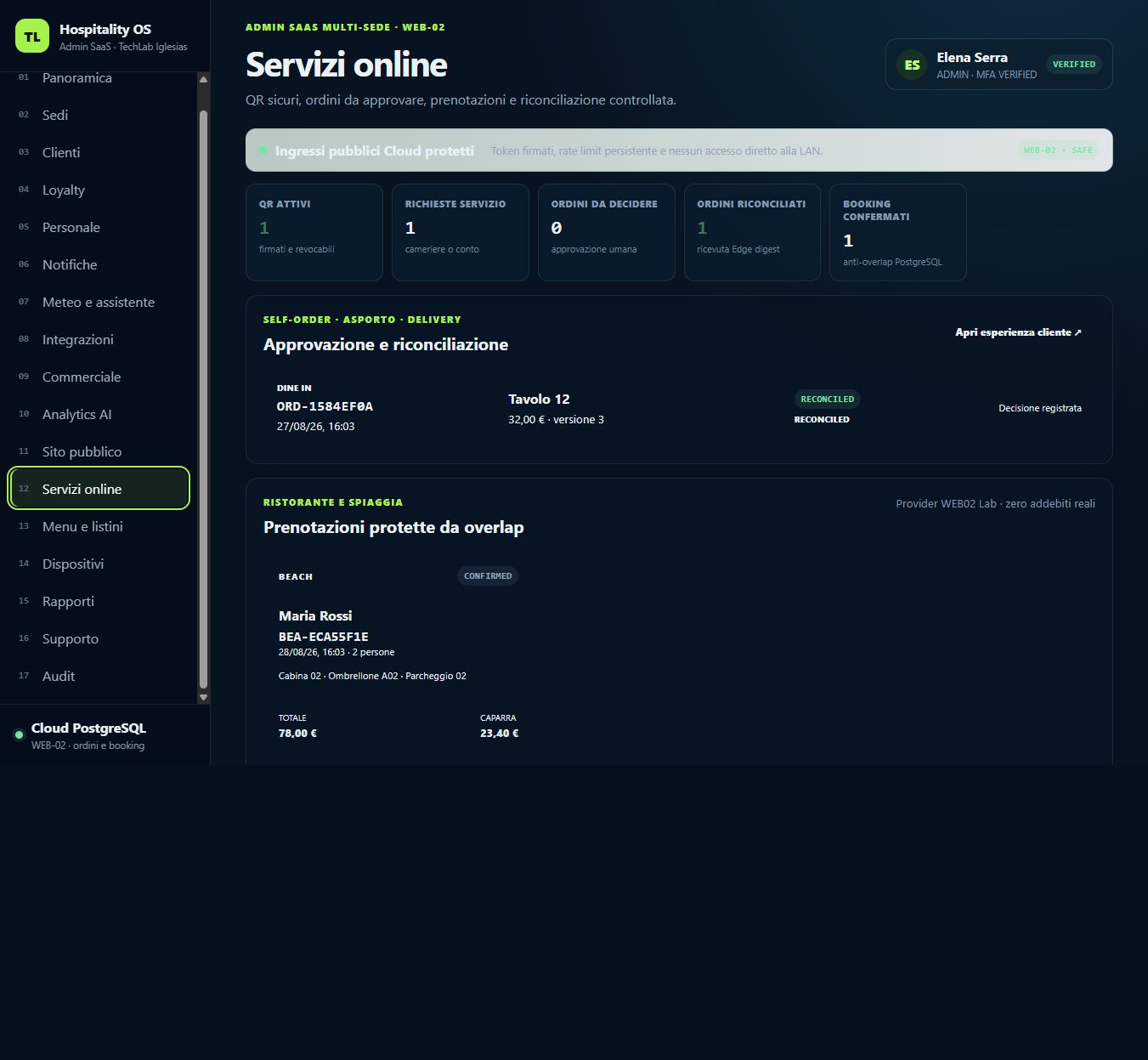Click the Servizi online page heading
Image resolution: width=1148 pixels, height=1060 pixels.
pyautogui.click(x=347, y=65)
